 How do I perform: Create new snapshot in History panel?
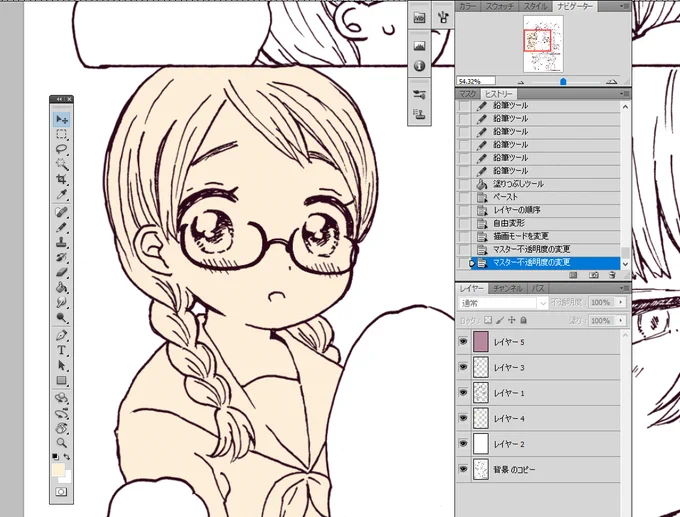[x=594, y=275]
